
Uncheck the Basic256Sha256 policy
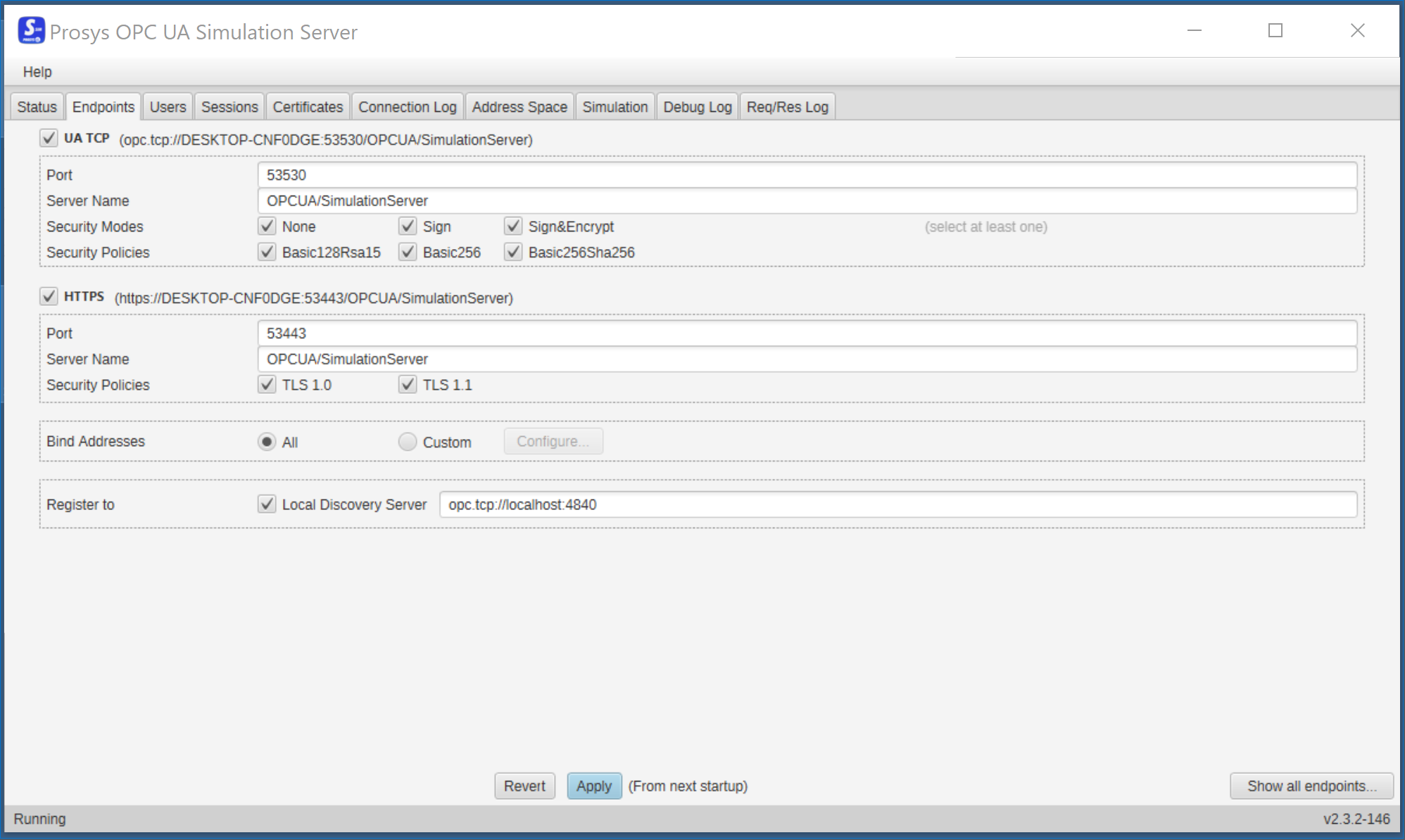pos(513,252)
